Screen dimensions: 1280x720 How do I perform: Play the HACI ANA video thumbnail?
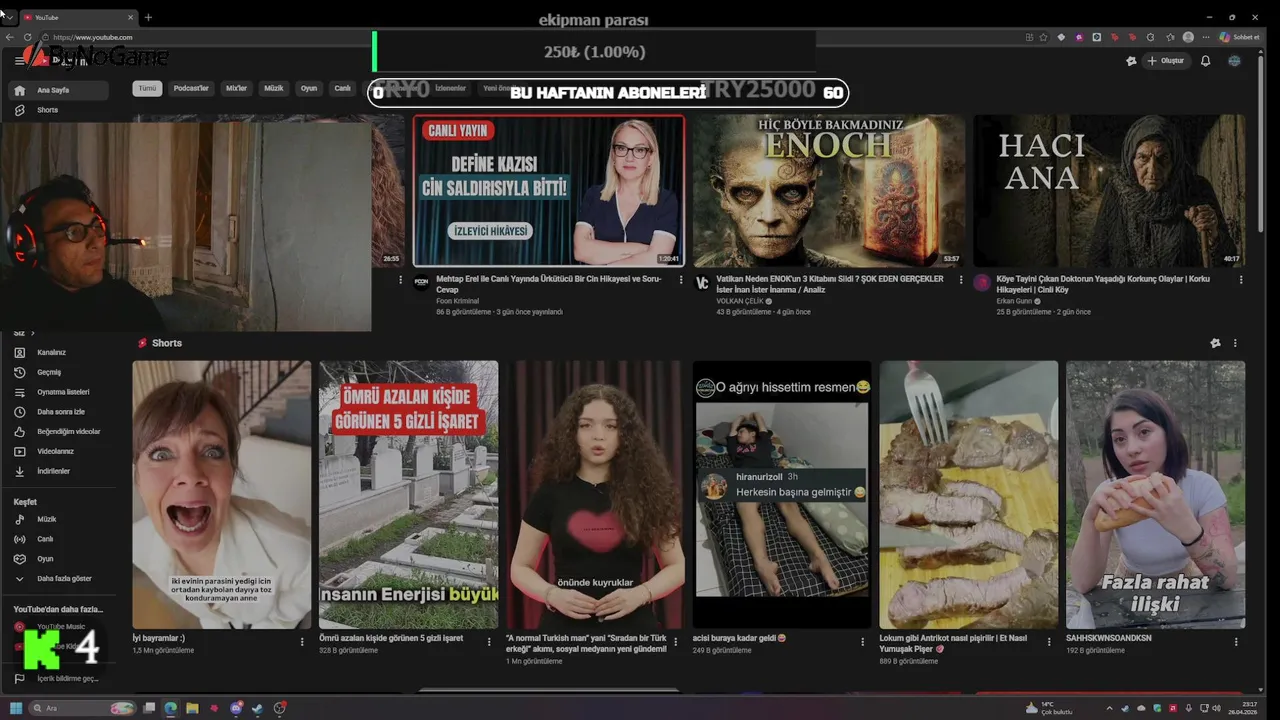[1109, 190]
